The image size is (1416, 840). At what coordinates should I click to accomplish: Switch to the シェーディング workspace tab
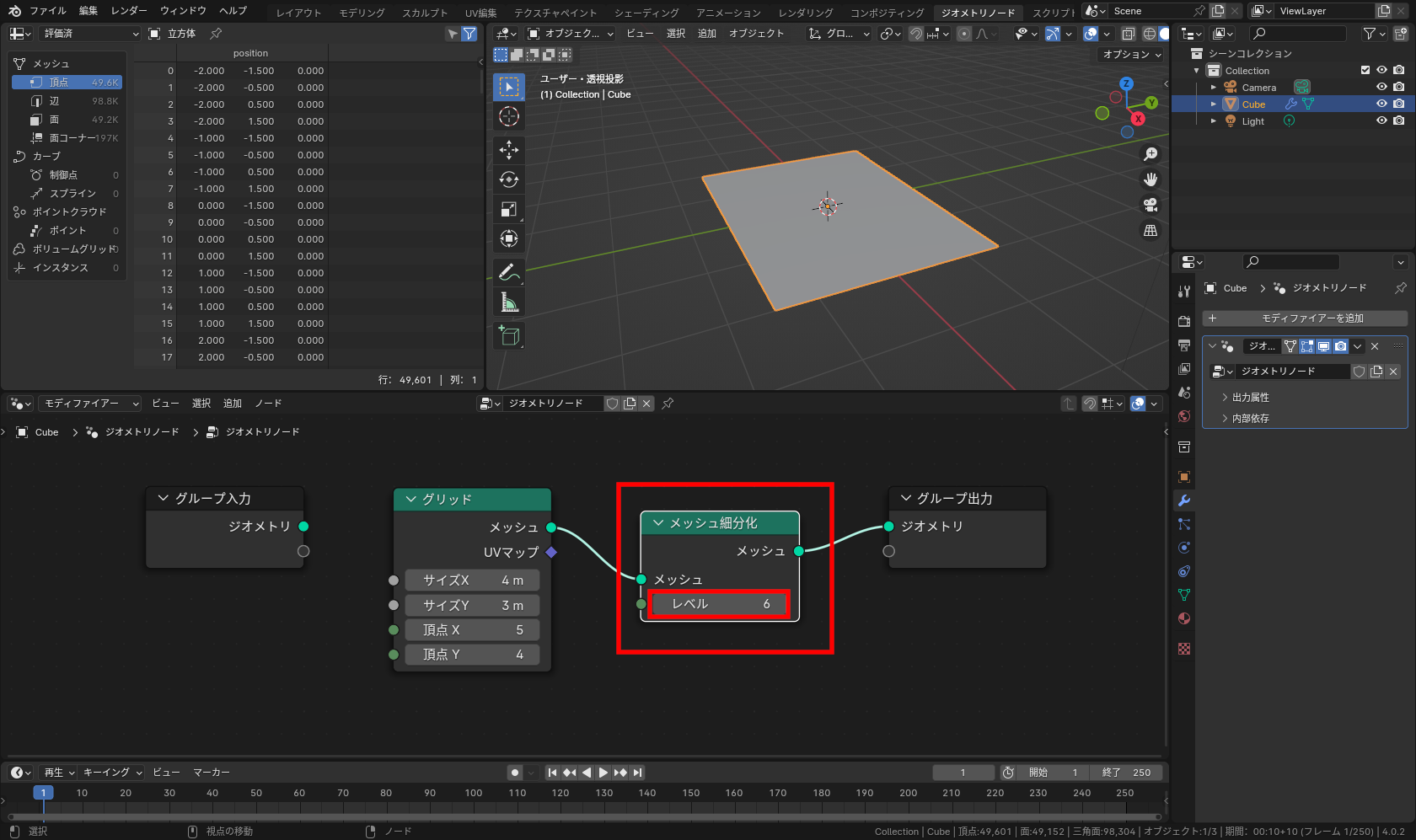[x=646, y=12]
